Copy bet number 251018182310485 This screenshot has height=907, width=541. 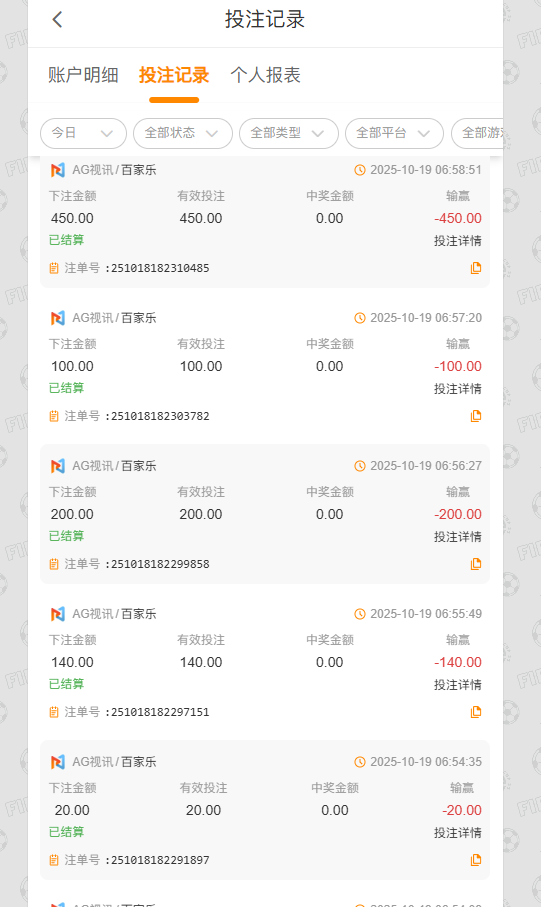(476, 268)
